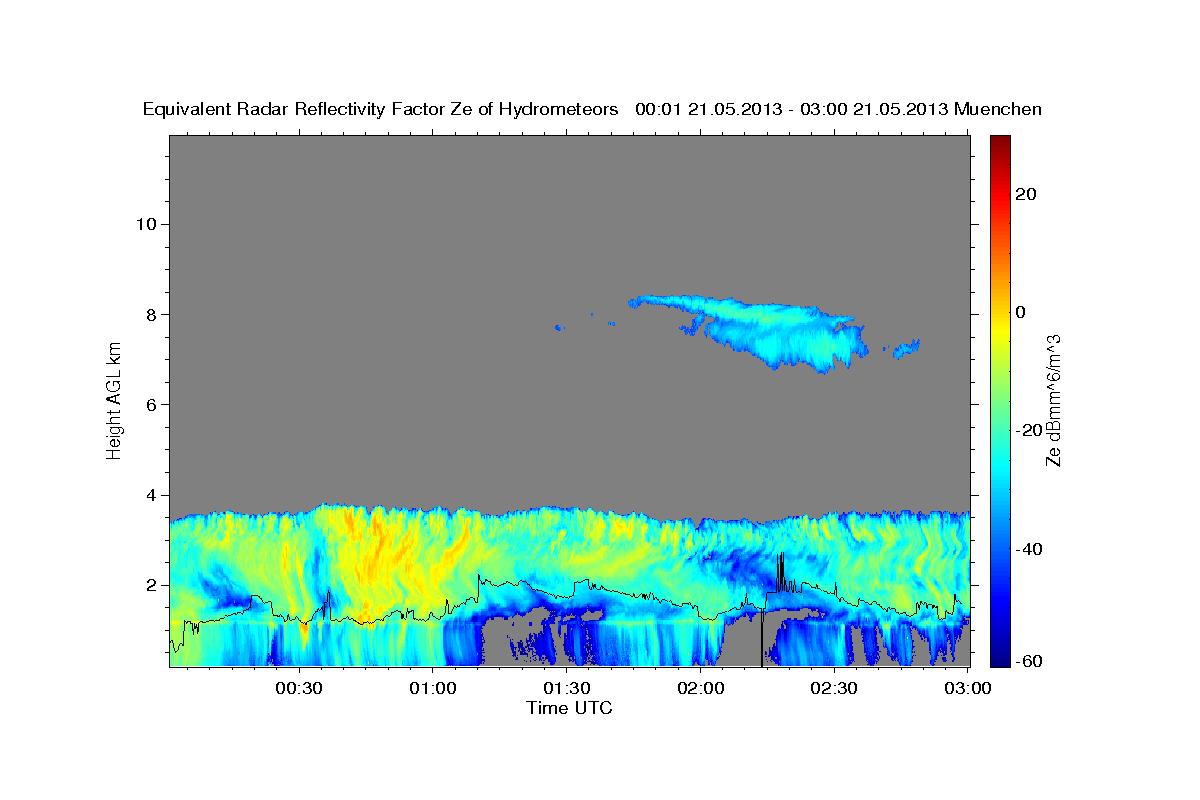Screen dimensions: 1200x800
Task: Click the 'Height AGL km' axis label
Action: pyautogui.click(x=115, y=401)
